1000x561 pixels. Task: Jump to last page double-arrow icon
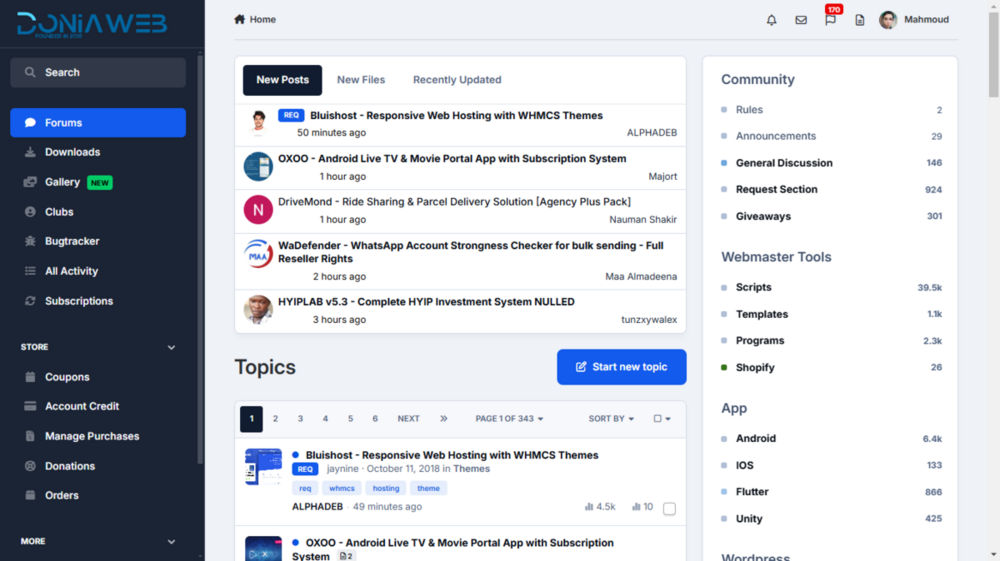443,419
